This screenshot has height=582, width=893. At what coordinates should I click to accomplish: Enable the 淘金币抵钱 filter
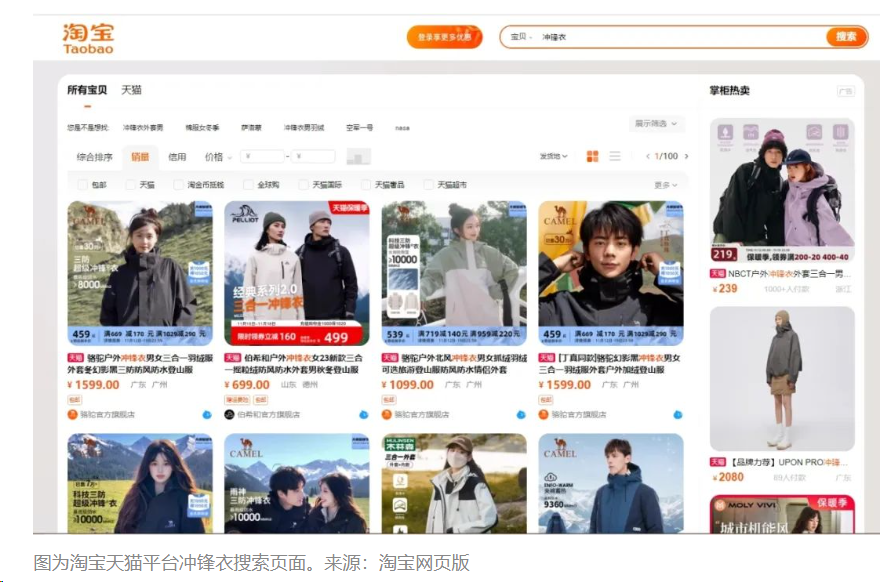[x=178, y=185]
